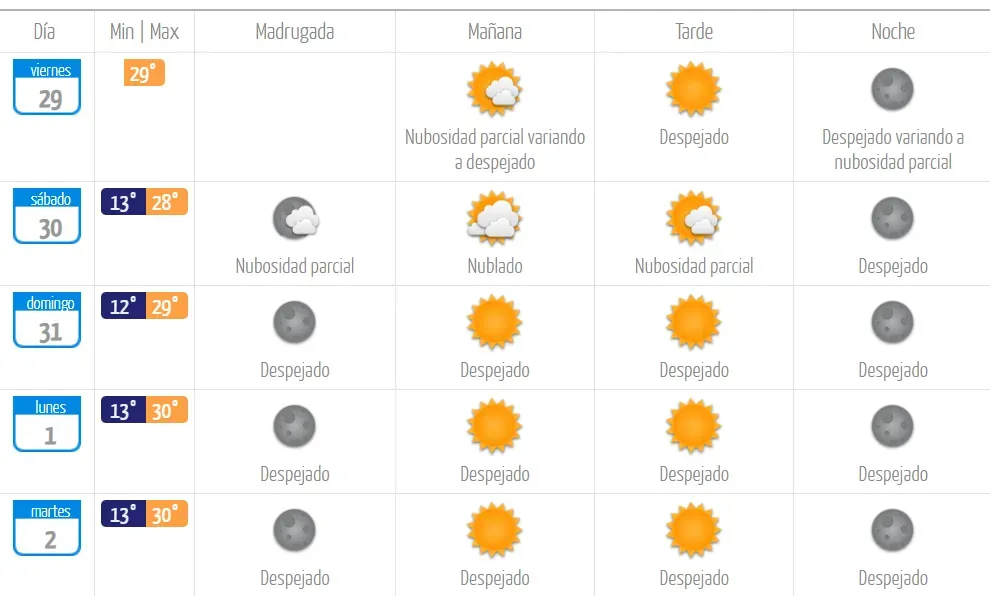Select sábado Madrugada's cloudy moon icon

tap(295, 219)
